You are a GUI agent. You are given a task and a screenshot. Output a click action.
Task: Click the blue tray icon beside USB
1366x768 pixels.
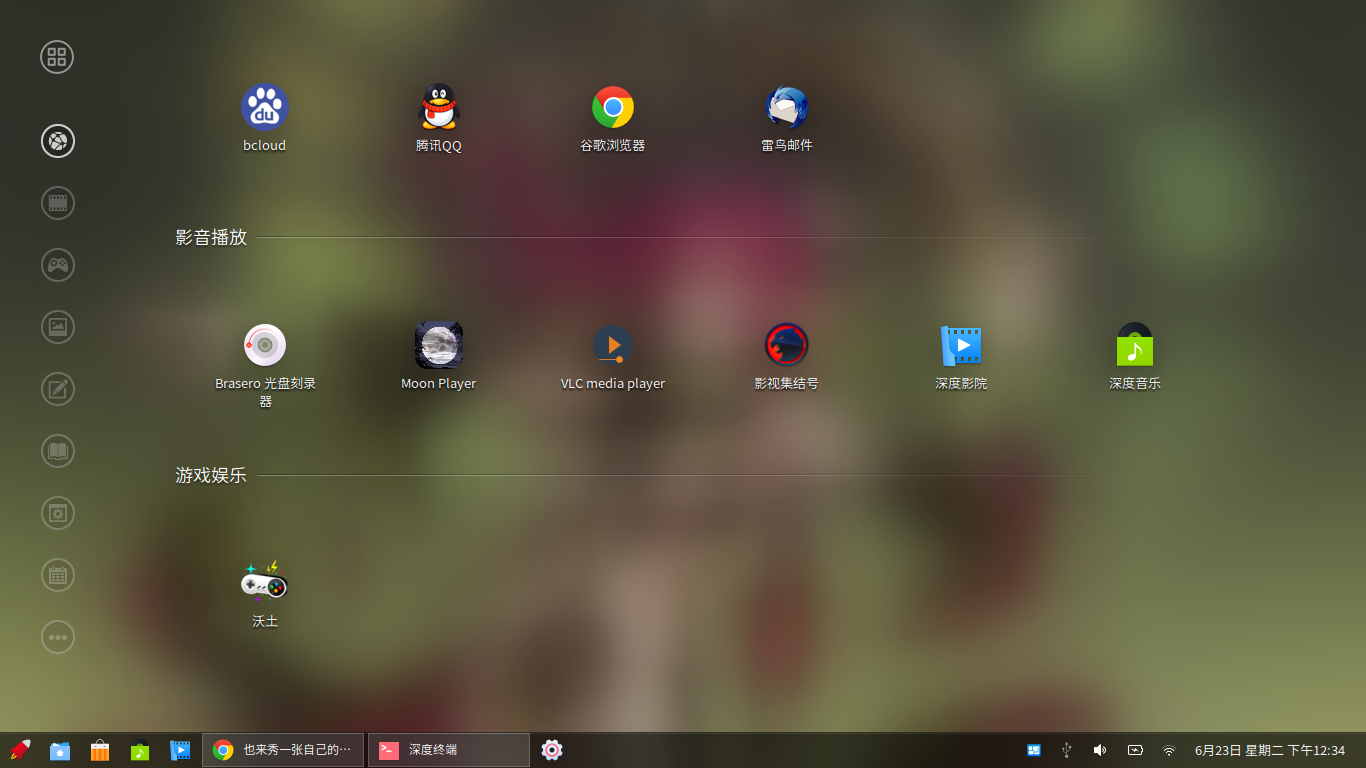click(x=1034, y=750)
